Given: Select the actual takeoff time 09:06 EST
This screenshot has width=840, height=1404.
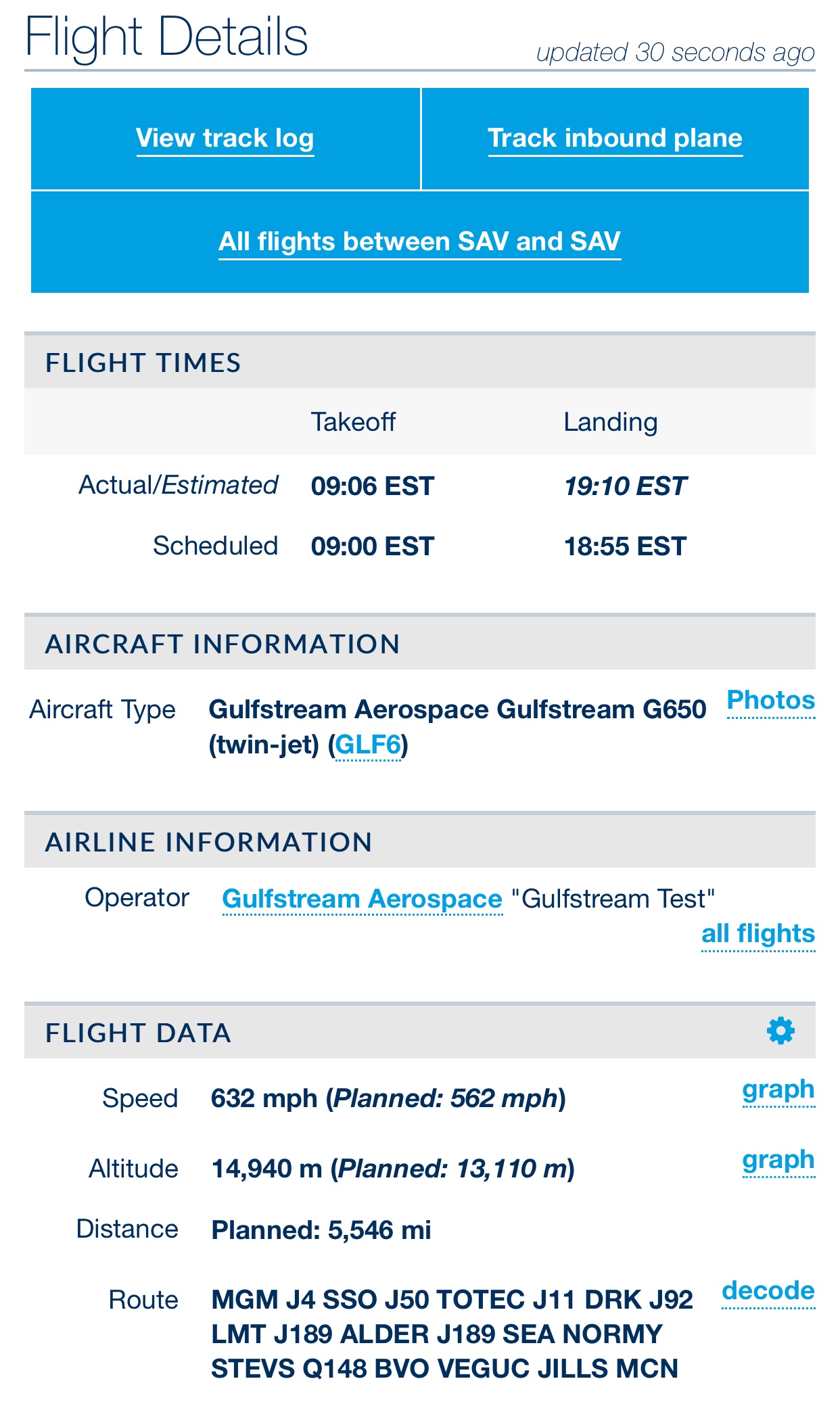Looking at the screenshot, I should 373,486.
